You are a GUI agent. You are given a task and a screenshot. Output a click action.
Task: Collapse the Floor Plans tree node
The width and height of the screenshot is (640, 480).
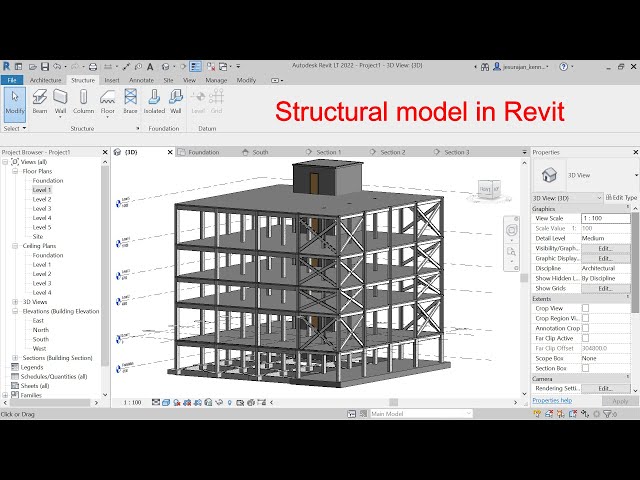pos(15,171)
